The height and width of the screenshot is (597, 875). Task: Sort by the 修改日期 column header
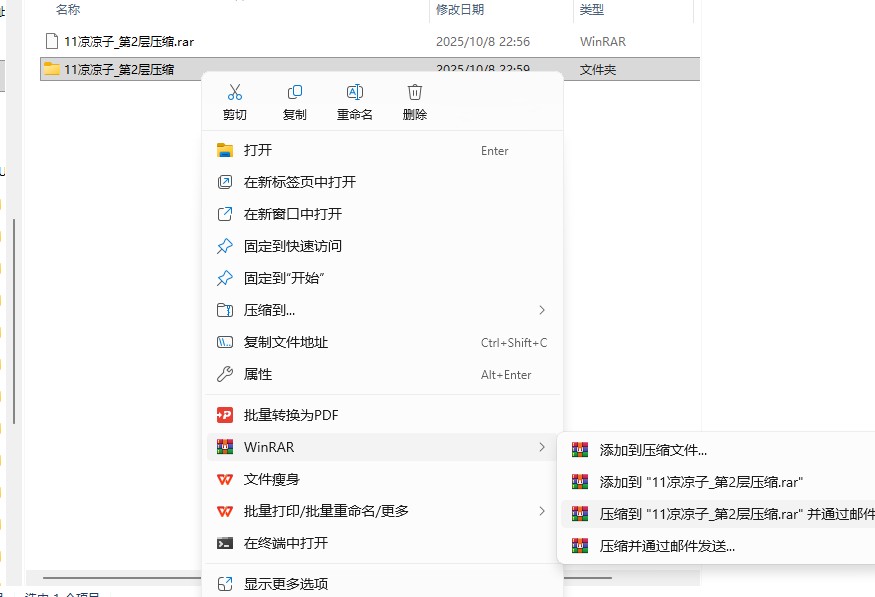tap(460, 9)
